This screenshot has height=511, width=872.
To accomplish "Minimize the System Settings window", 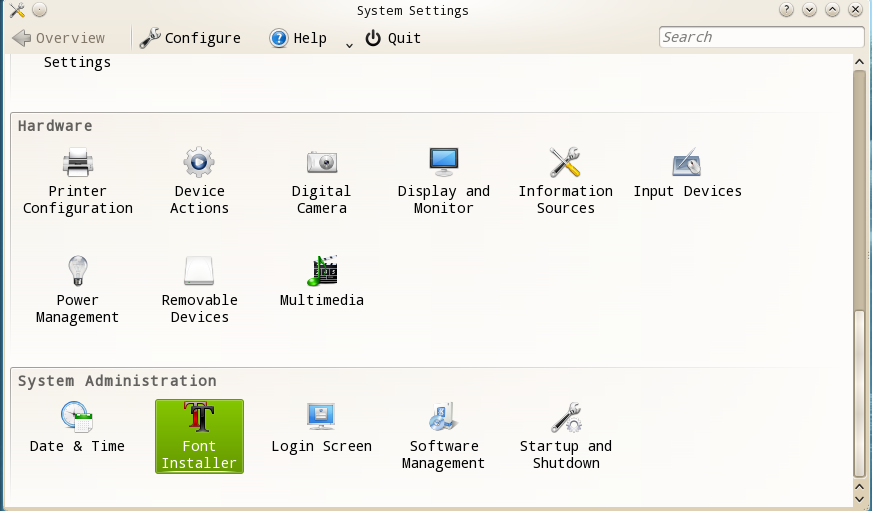I will click(x=809, y=10).
